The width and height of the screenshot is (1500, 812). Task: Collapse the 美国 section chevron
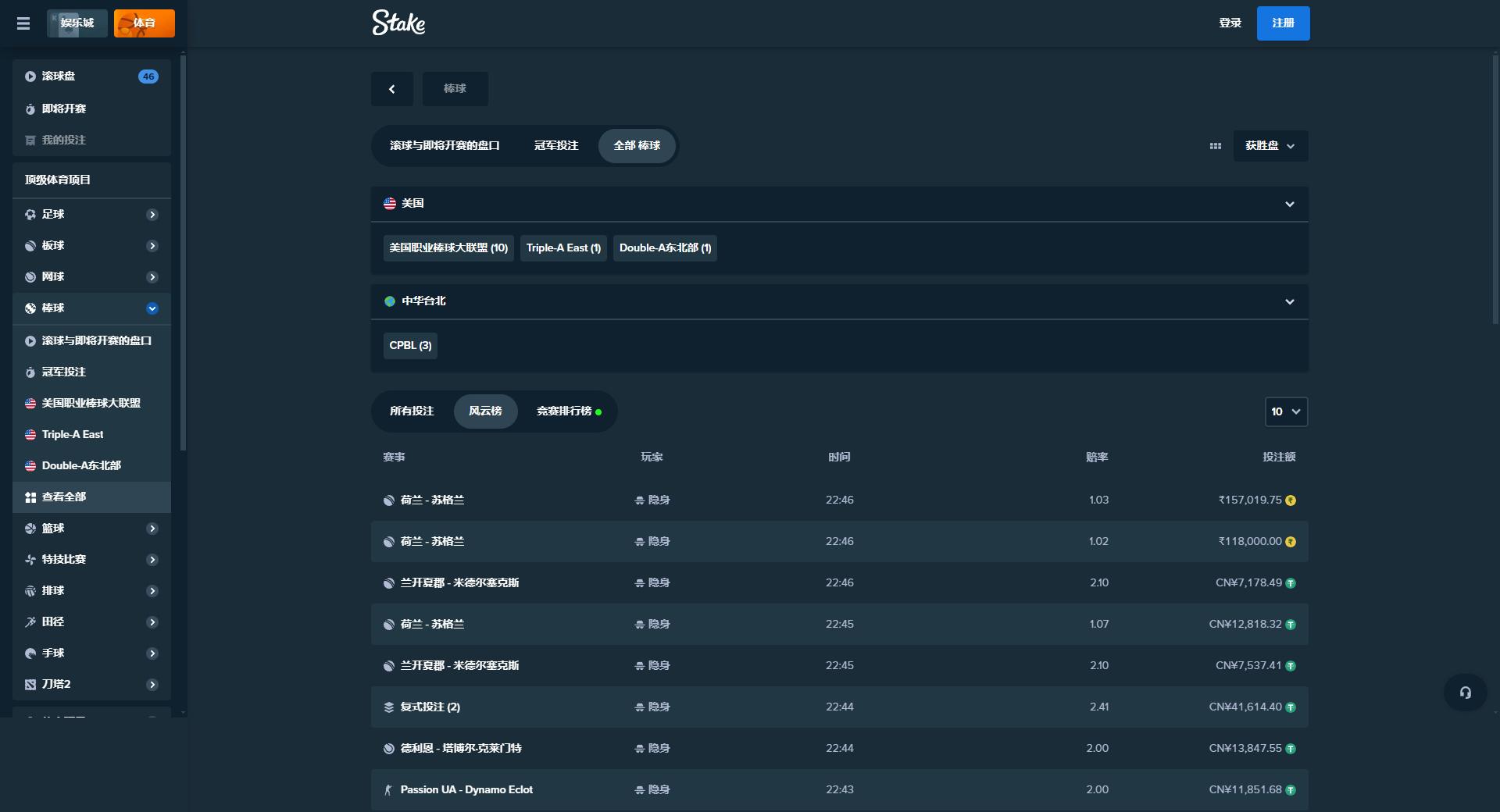pyautogui.click(x=1290, y=205)
